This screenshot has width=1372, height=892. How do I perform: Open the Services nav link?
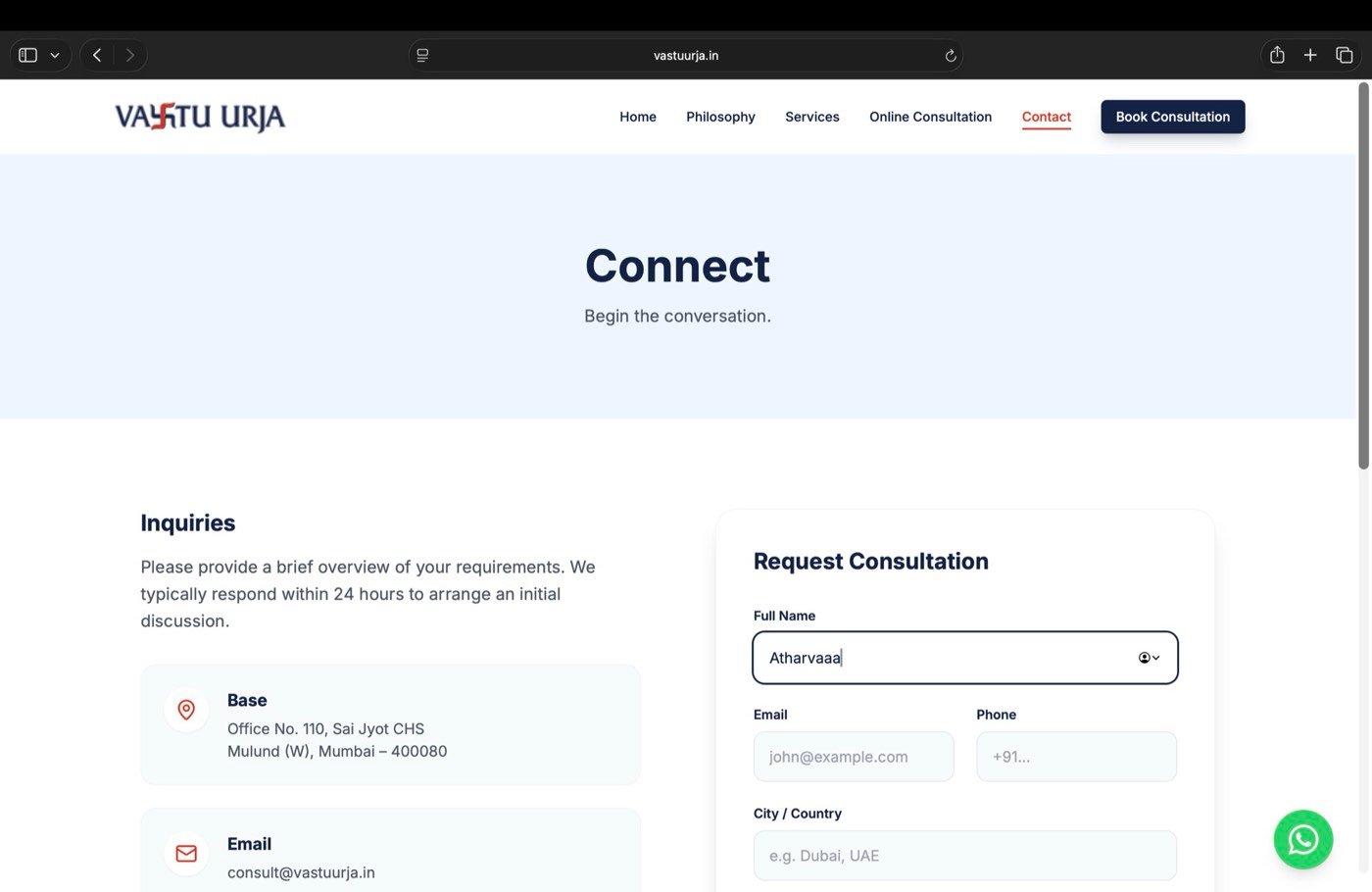(812, 117)
